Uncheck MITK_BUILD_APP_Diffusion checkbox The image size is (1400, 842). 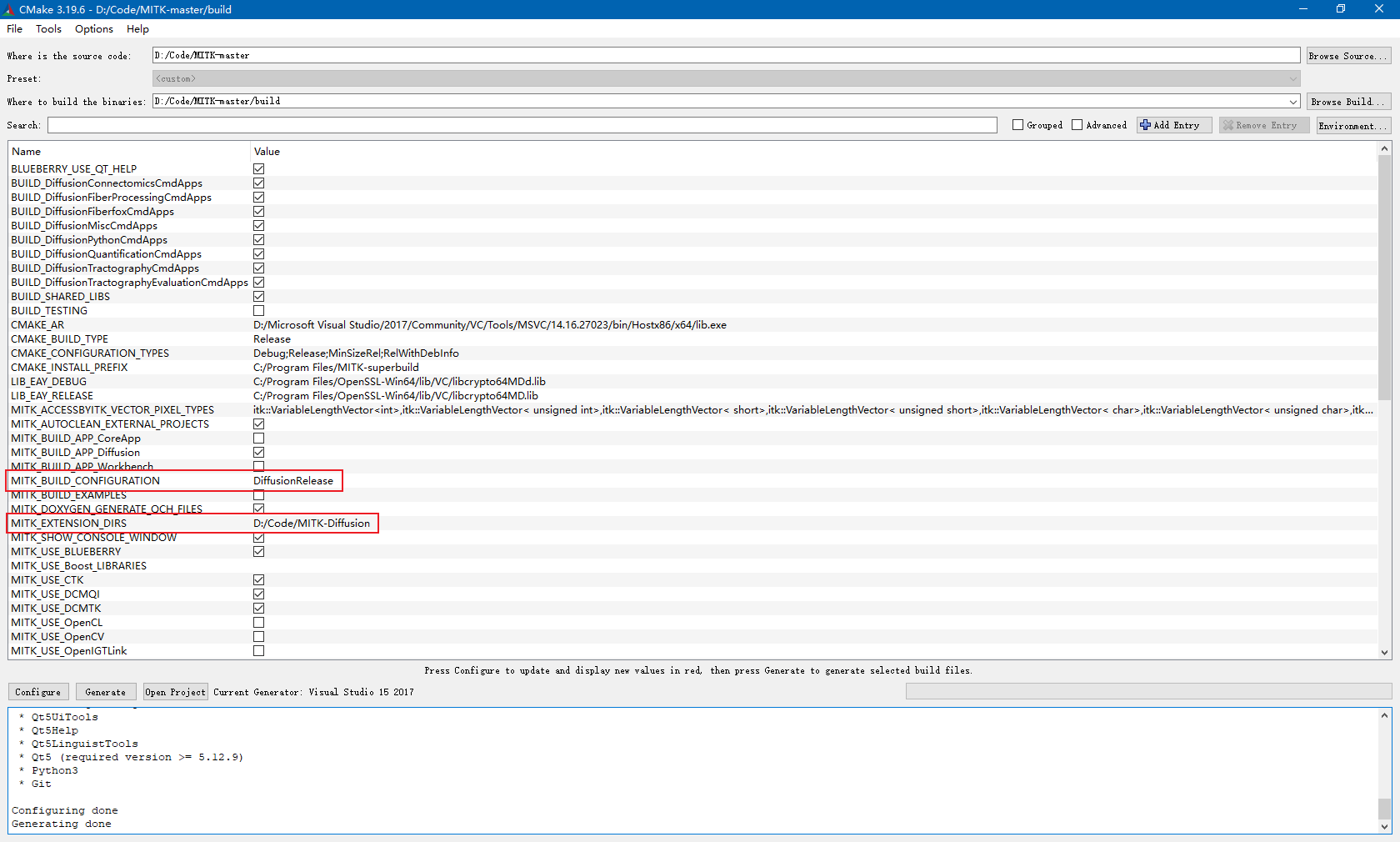tap(259, 453)
